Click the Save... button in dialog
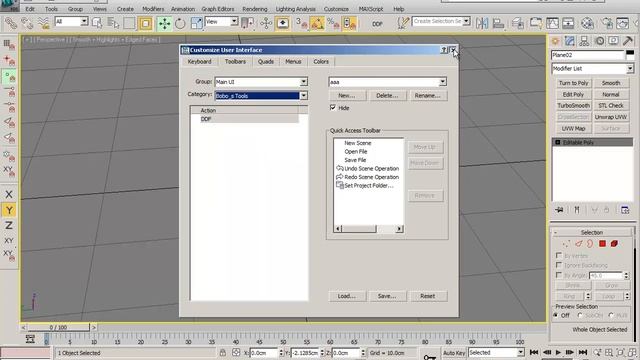 point(387,296)
